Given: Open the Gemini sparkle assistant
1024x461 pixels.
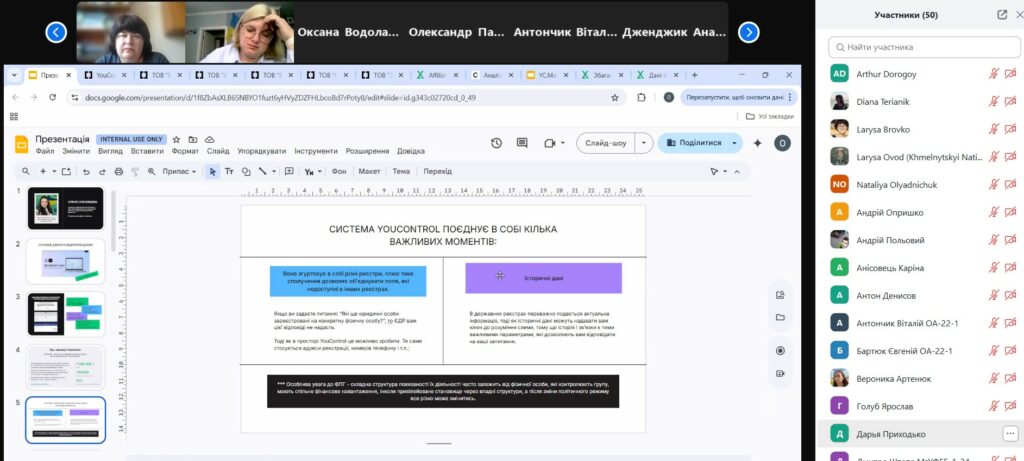Looking at the screenshot, I should click(758, 143).
